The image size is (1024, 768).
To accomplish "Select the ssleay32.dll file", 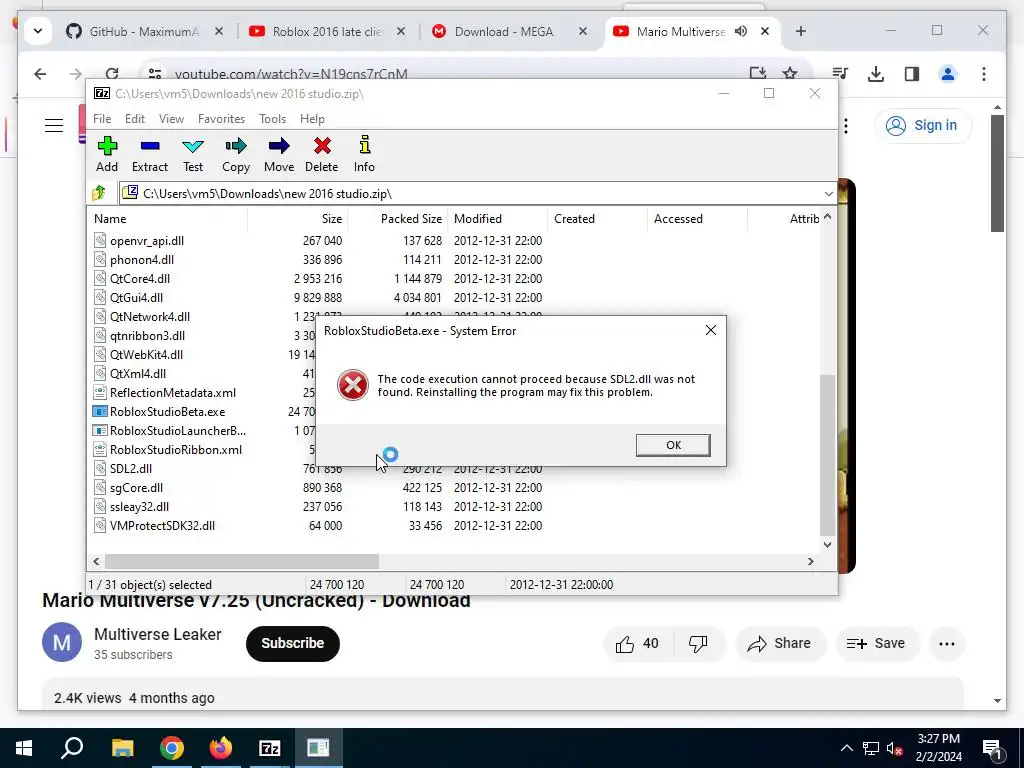I will click(139, 507).
